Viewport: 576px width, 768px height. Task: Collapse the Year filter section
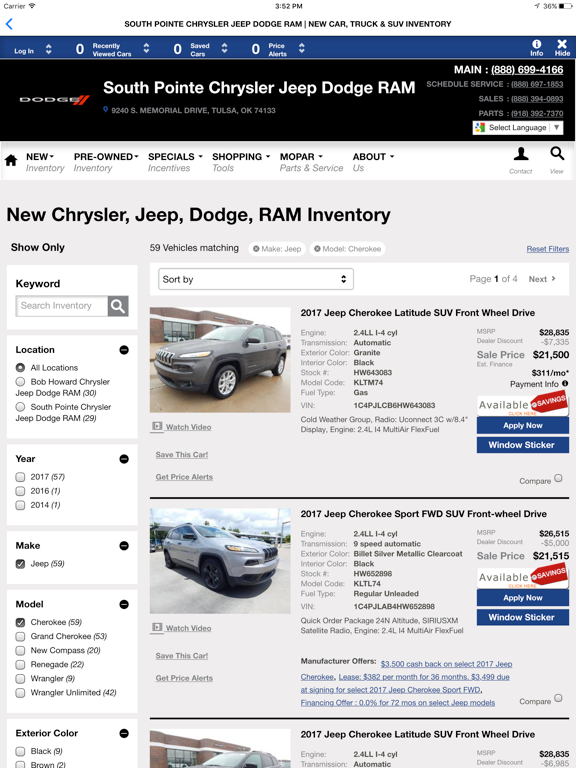click(124, 459)
